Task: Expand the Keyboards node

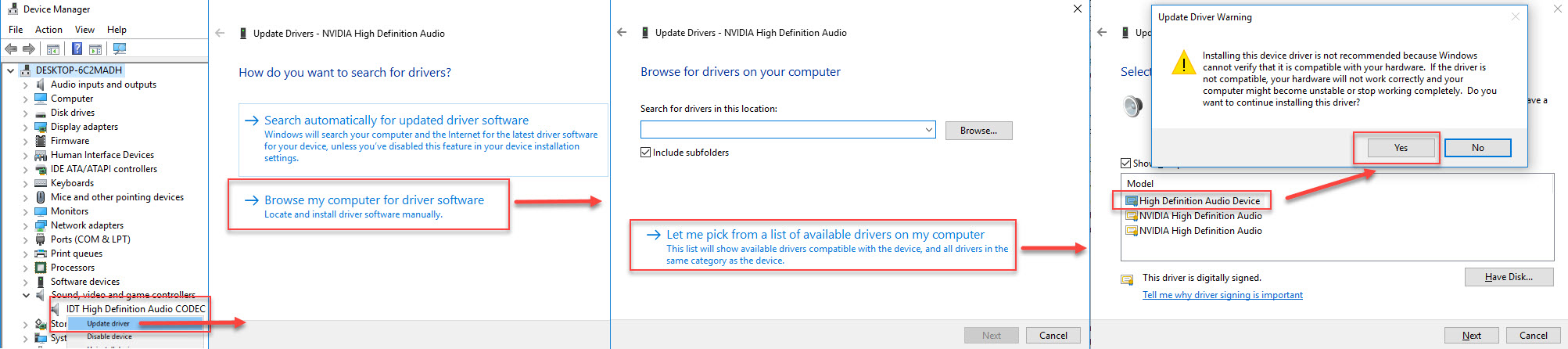Action: pyautogui.click(x=26, y=184)
